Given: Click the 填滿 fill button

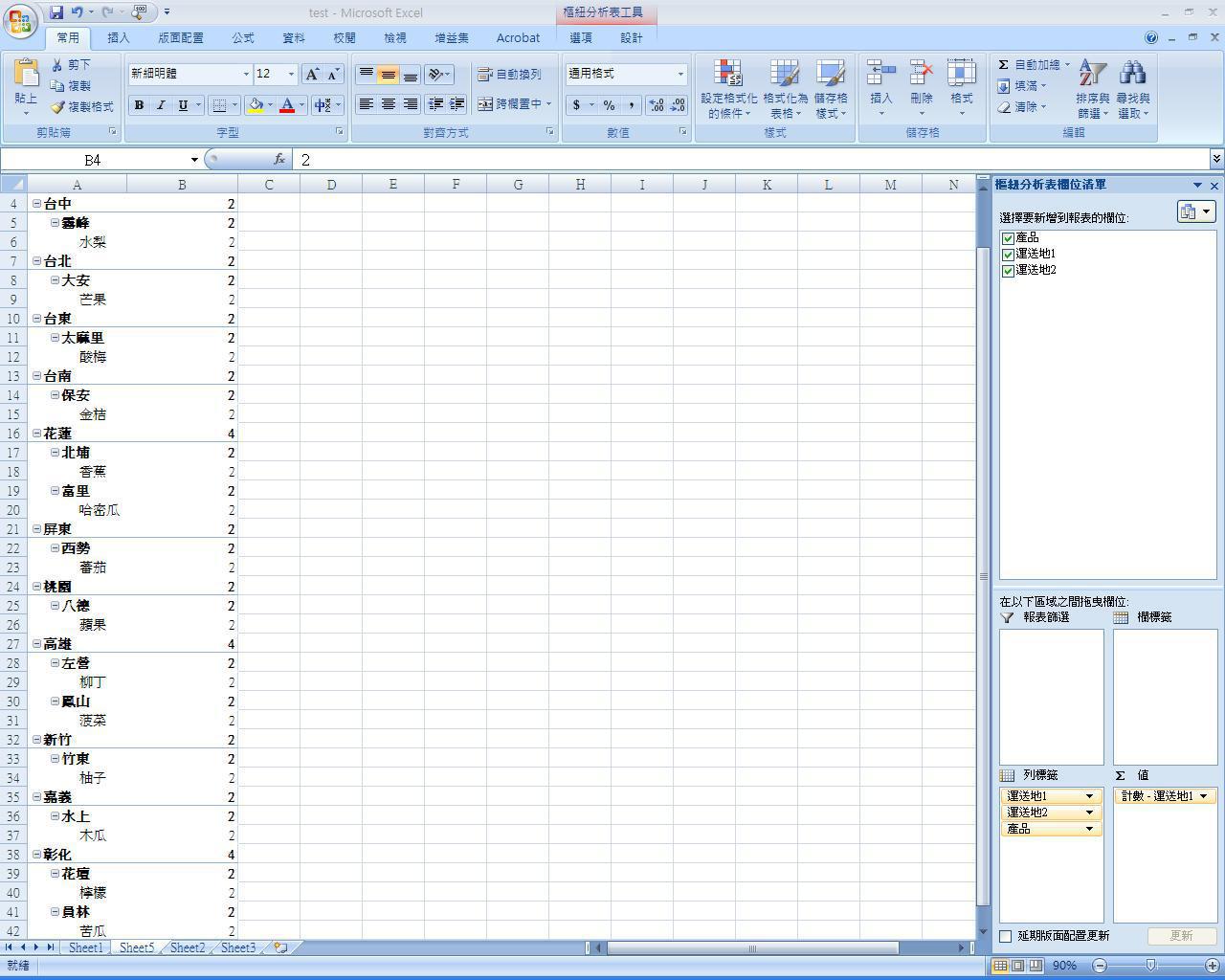Looking at the screenshot, I should click(x=1022, y=85).
